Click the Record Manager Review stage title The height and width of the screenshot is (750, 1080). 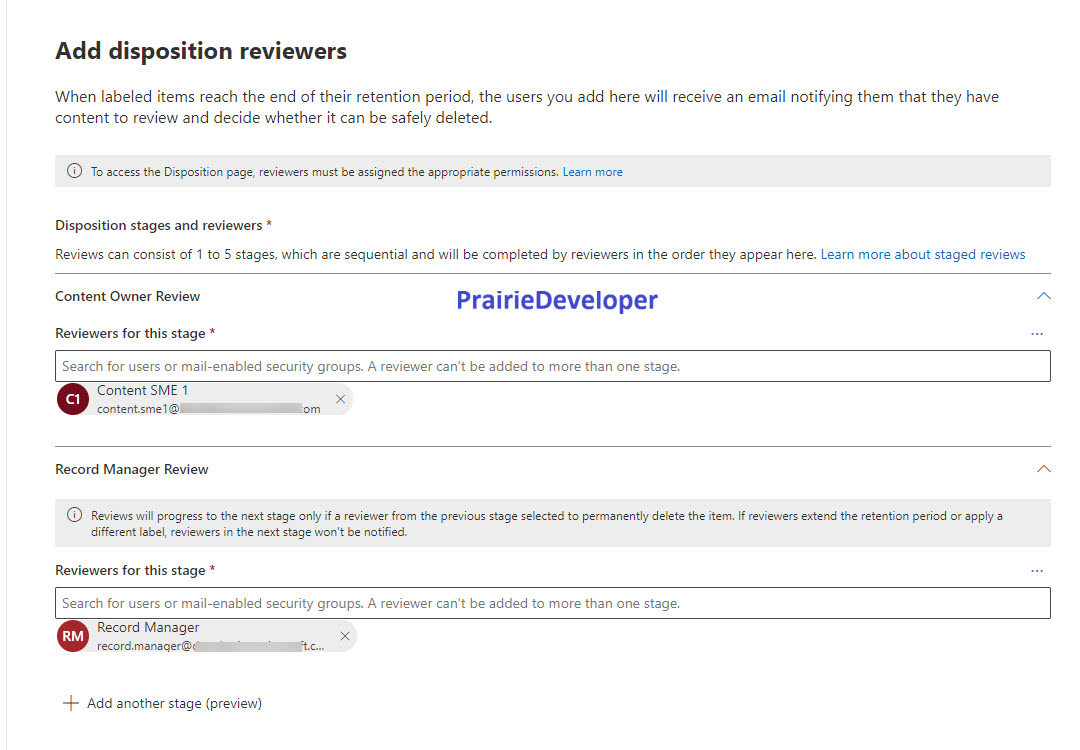(x=132, y=469)
